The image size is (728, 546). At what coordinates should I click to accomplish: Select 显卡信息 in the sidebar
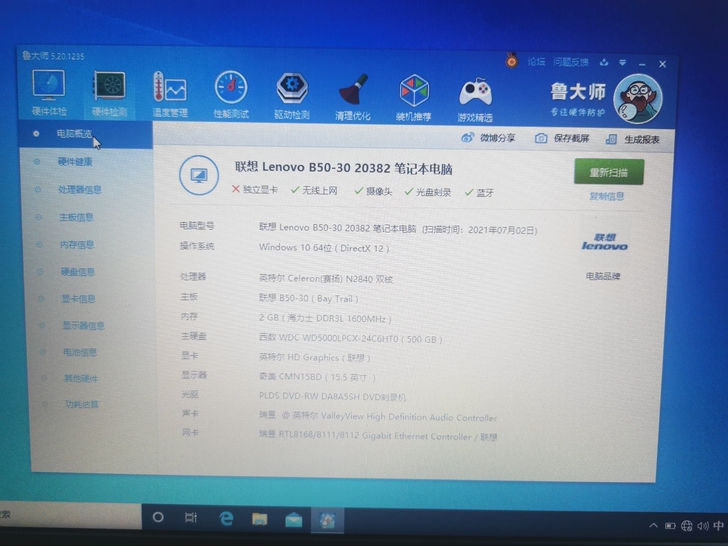coord(78,299)
